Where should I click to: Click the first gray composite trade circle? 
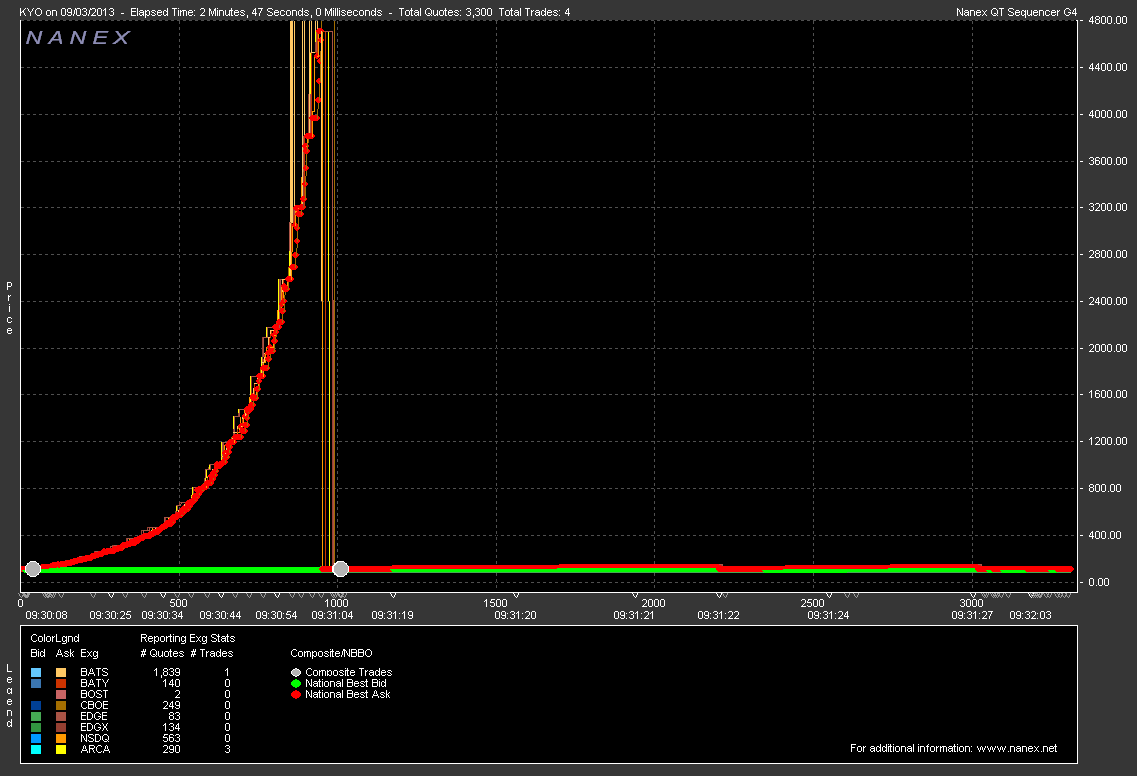coord(32,568)
